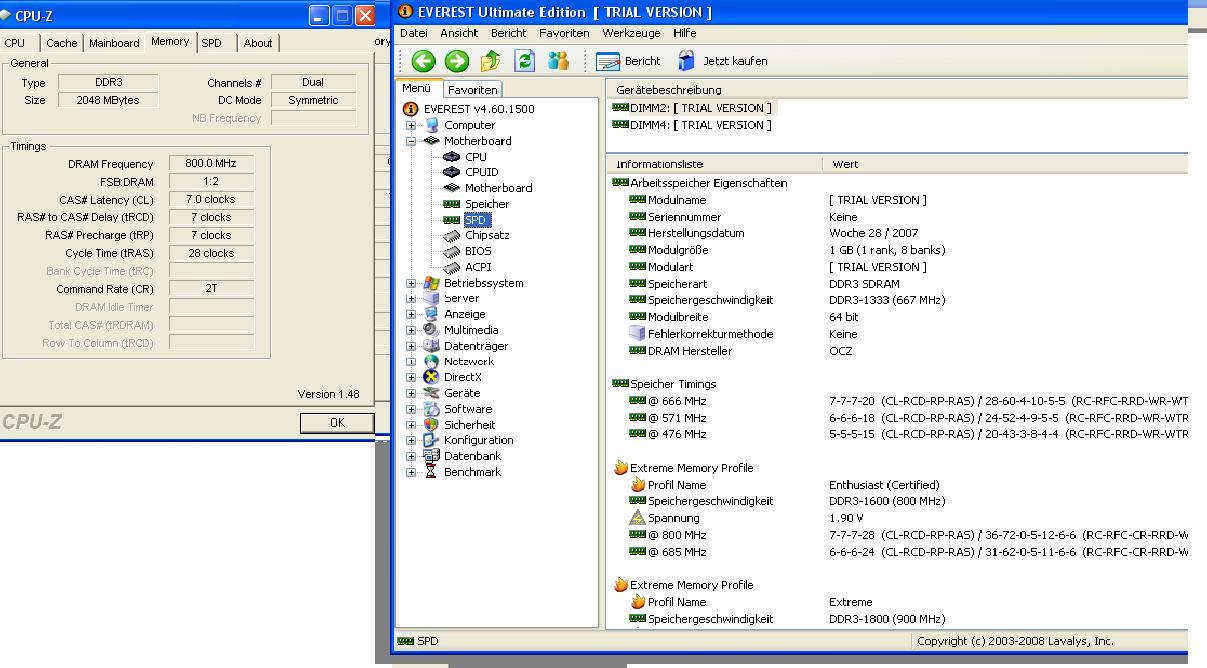The image size is (1207, 668).
Task: Select the Herstellungsdatum row
Action: coord(898,233)
